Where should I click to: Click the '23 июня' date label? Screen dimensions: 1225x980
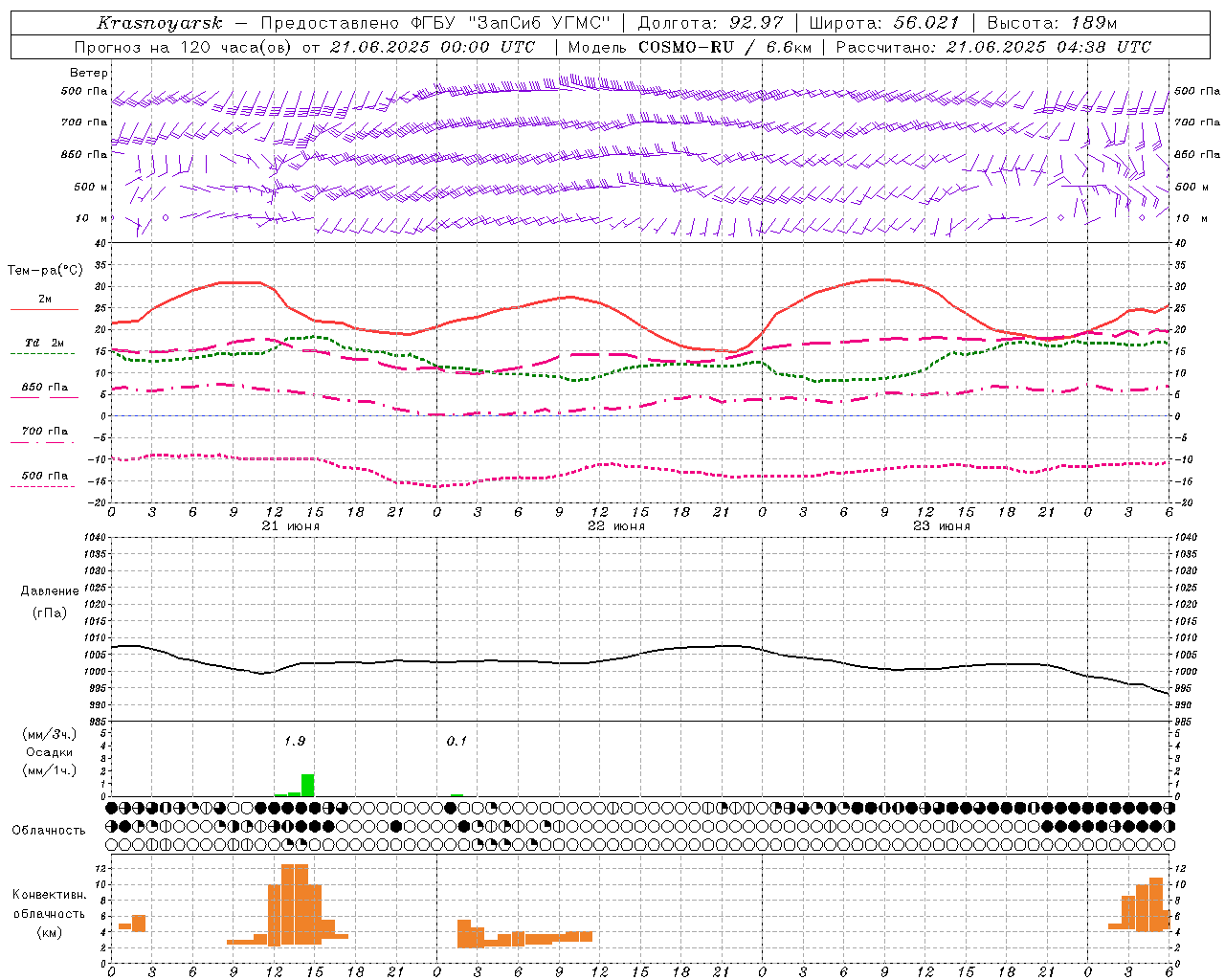[x=941, y=525]
